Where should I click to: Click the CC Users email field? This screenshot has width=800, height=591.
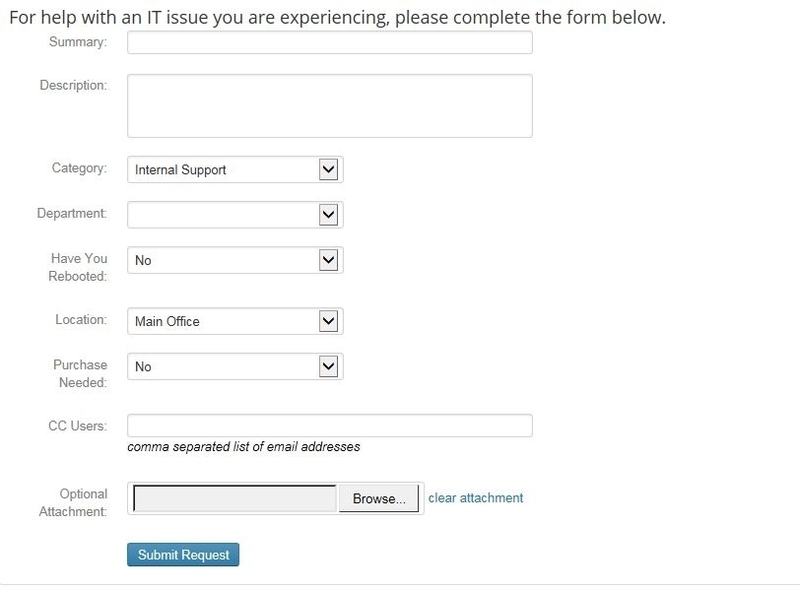pos(330,423)
